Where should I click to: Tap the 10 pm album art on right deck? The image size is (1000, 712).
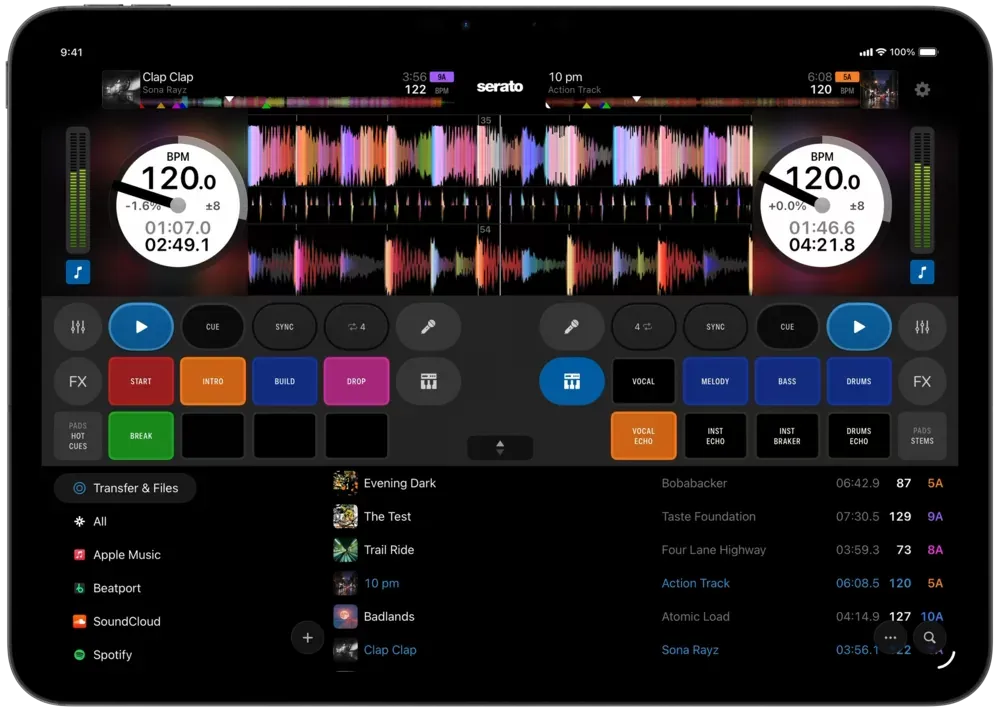coord(880,89)
